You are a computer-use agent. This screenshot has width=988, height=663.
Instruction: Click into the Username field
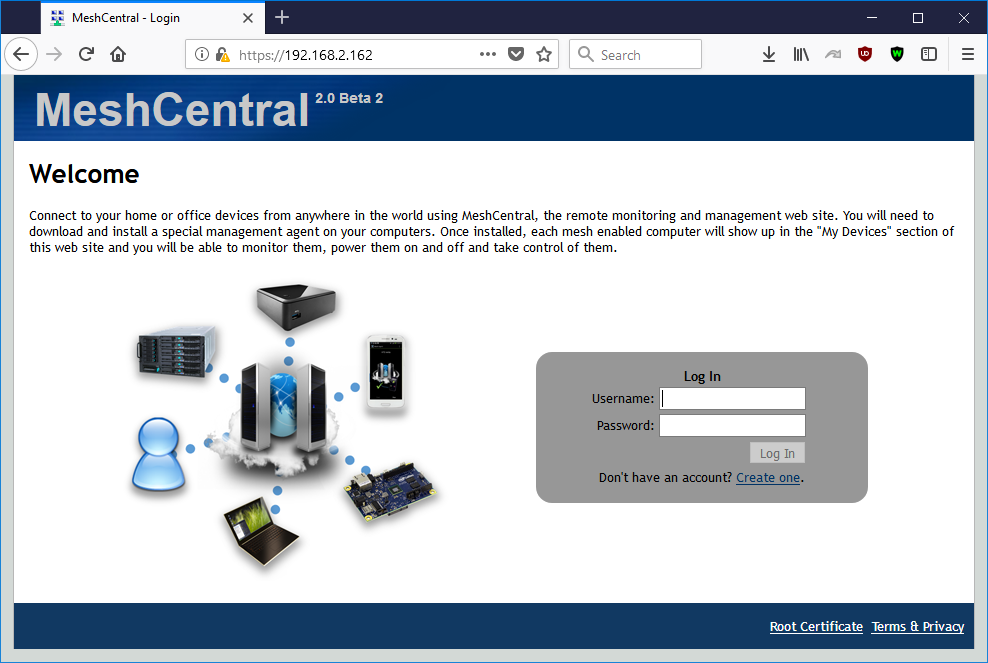click(732, 398)
